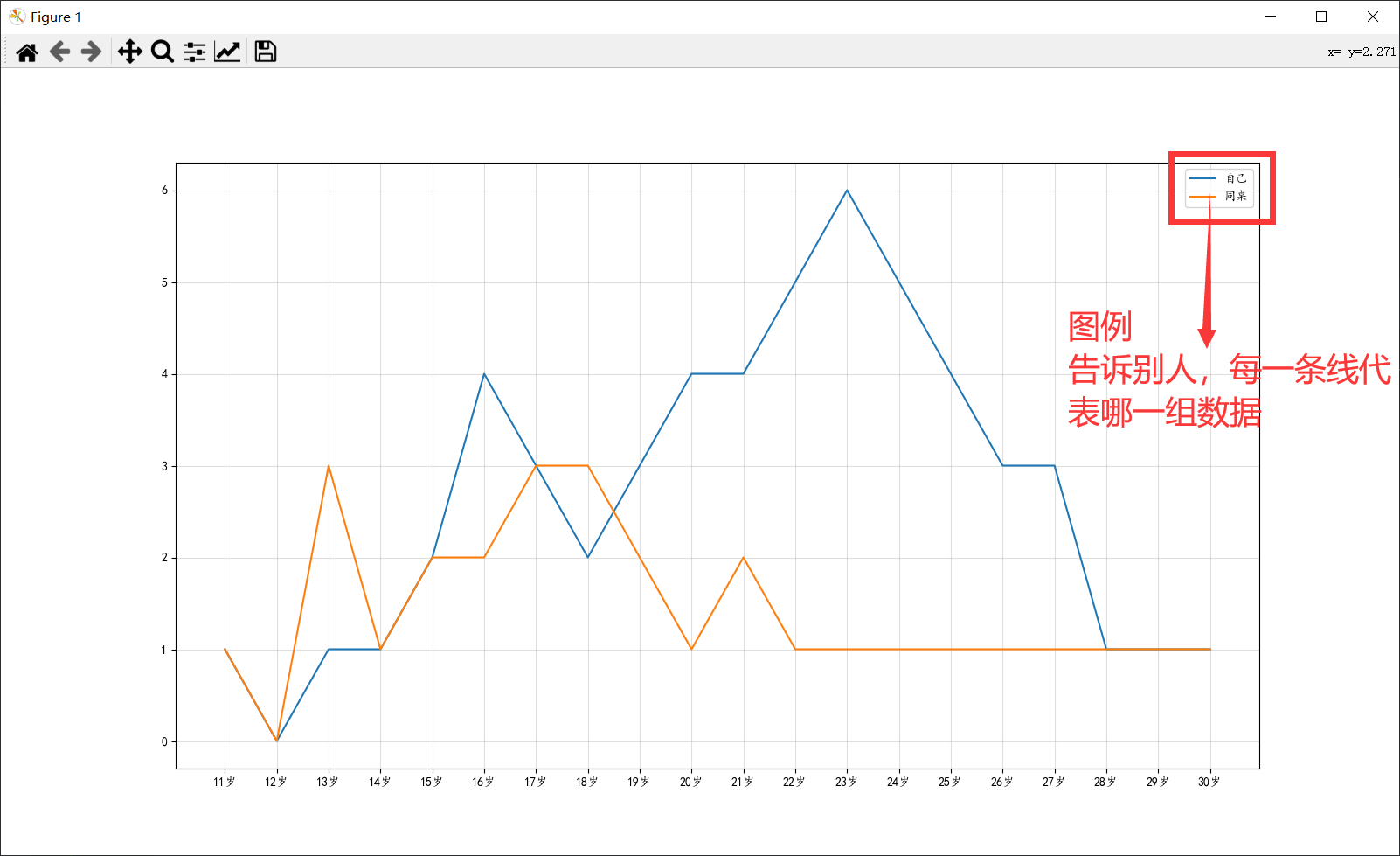Click the y-axis tick label 0
The image size is (1400, 856).
(x=164, y=741)
